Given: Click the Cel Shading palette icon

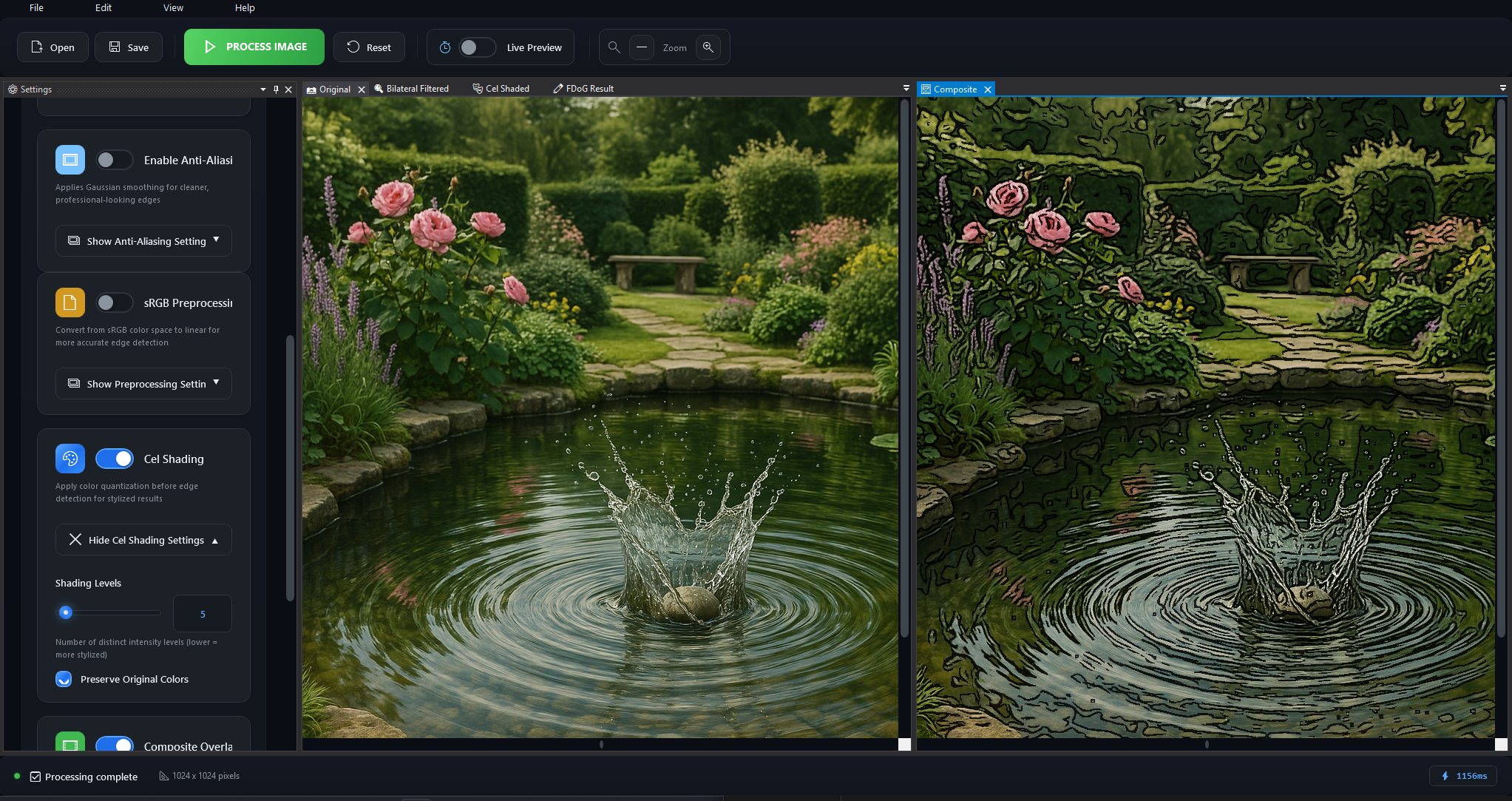Looking at the screenshot, I should [x=70, y=459].
